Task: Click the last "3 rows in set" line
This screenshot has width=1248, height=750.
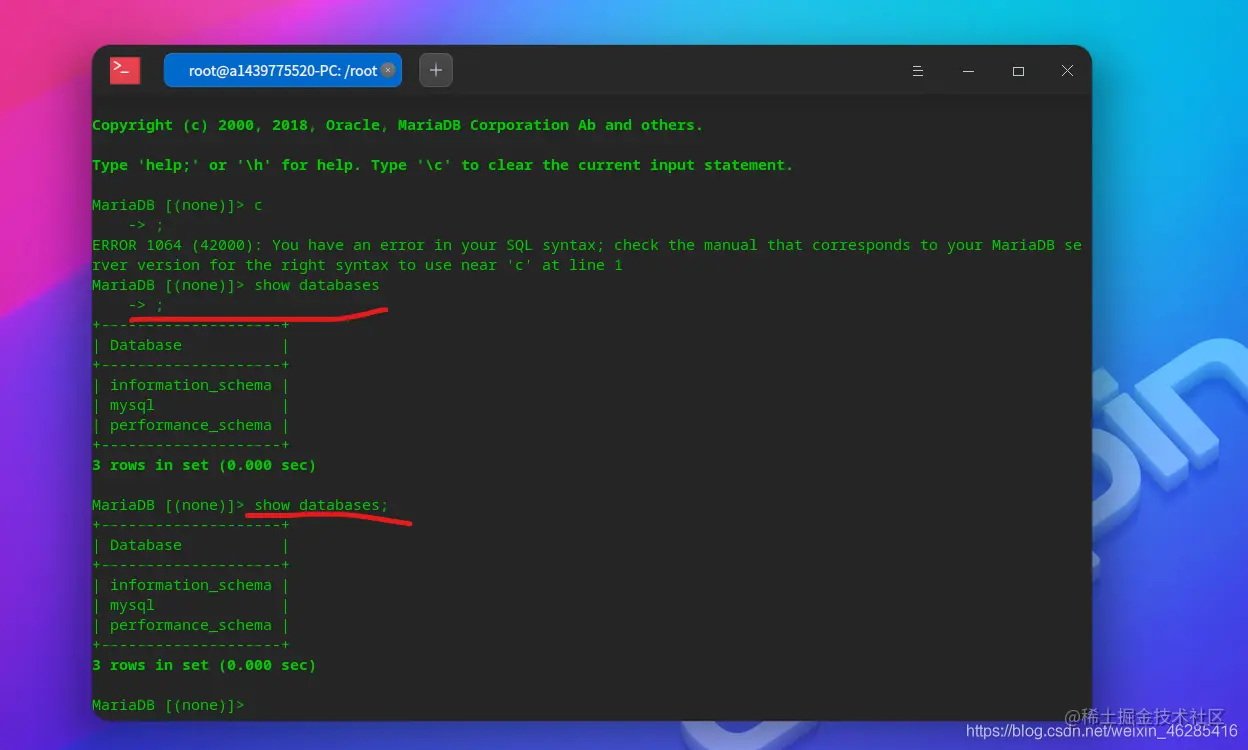Action: pos(204,665)
